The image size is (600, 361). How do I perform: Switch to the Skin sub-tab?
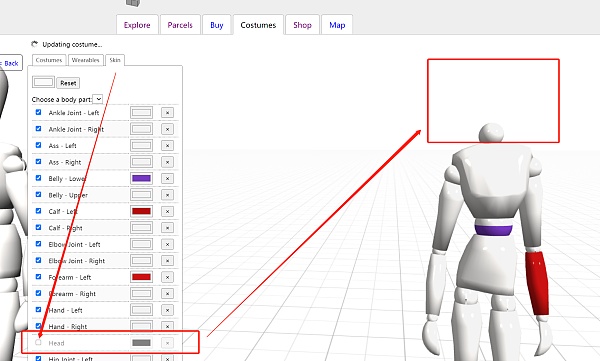tap(115, 60)
